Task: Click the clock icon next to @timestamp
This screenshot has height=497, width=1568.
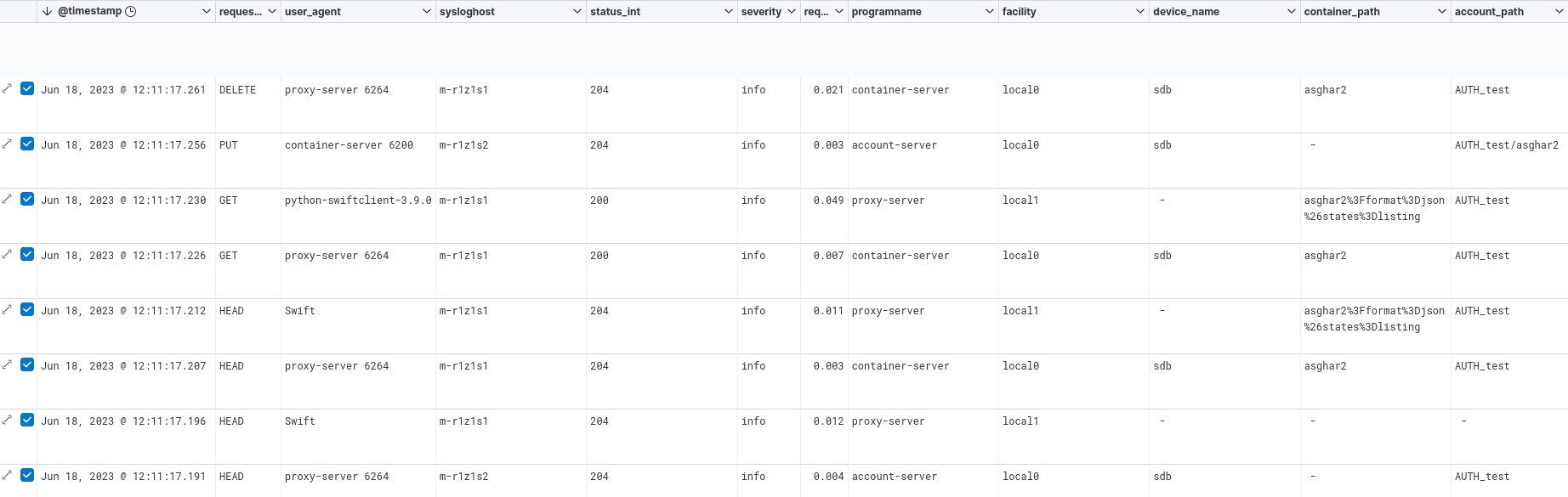Action: click(x=131, y=11)
